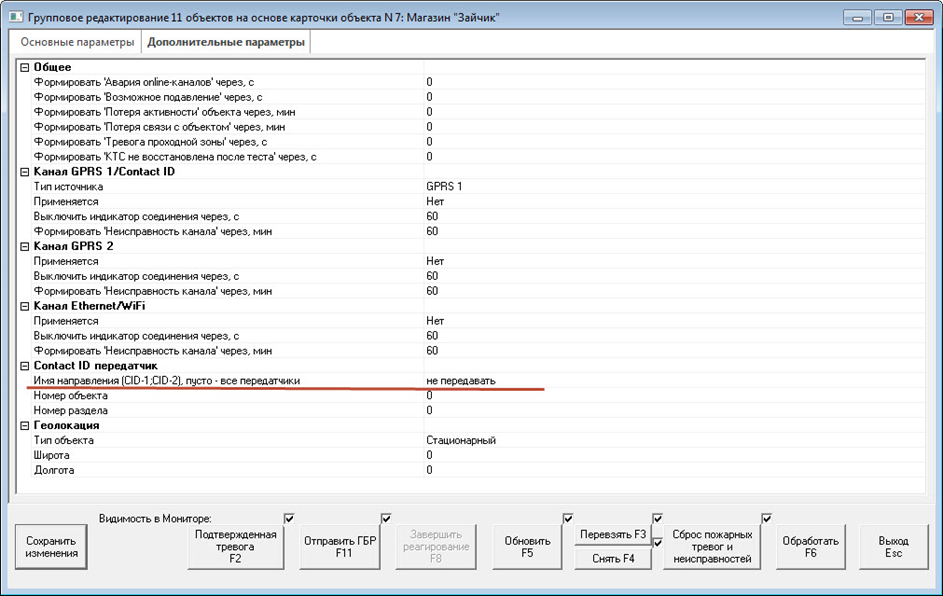Toggle visibility checkbox for Обновить F5
Viewport: 943px width, 596px height.
pos(568,518)
